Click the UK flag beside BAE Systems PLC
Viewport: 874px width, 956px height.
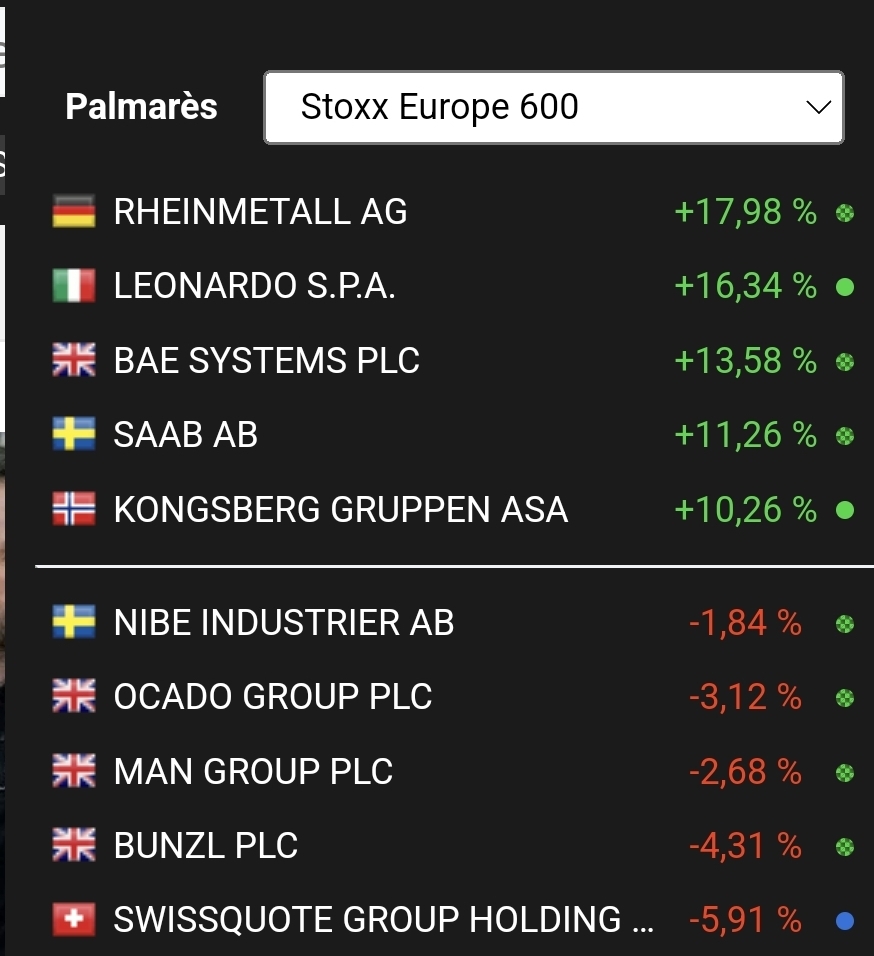point(74,360)
